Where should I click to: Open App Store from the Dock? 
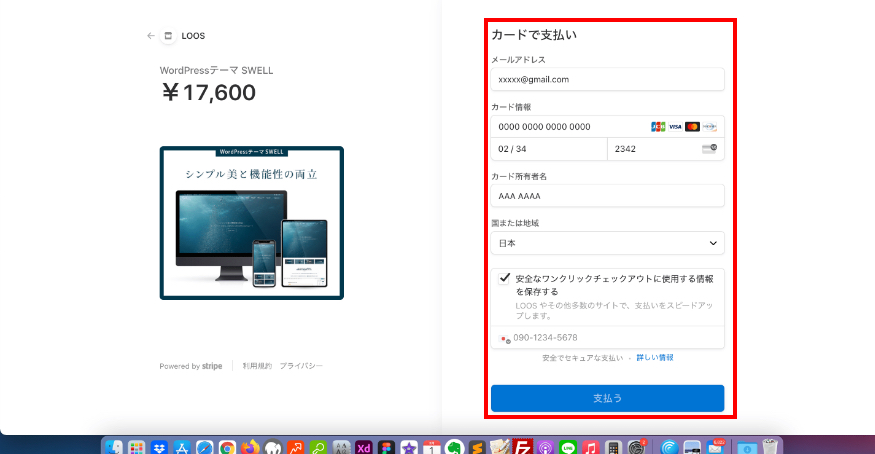(182, 447)
